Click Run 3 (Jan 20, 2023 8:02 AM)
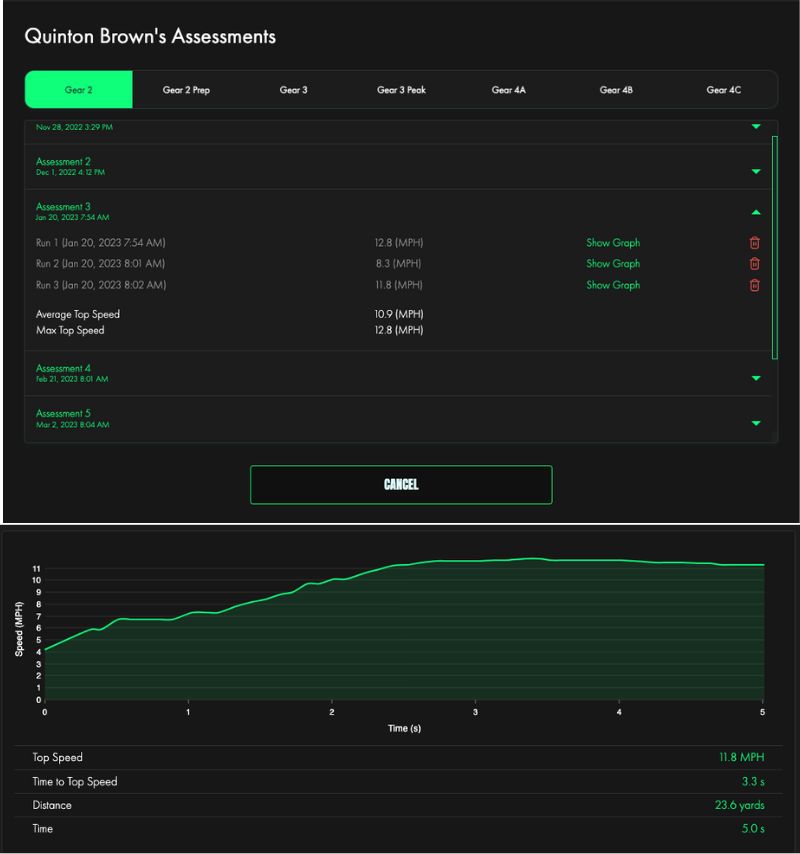800x854 pixels. pyautogui.click(x=101, y=285)
